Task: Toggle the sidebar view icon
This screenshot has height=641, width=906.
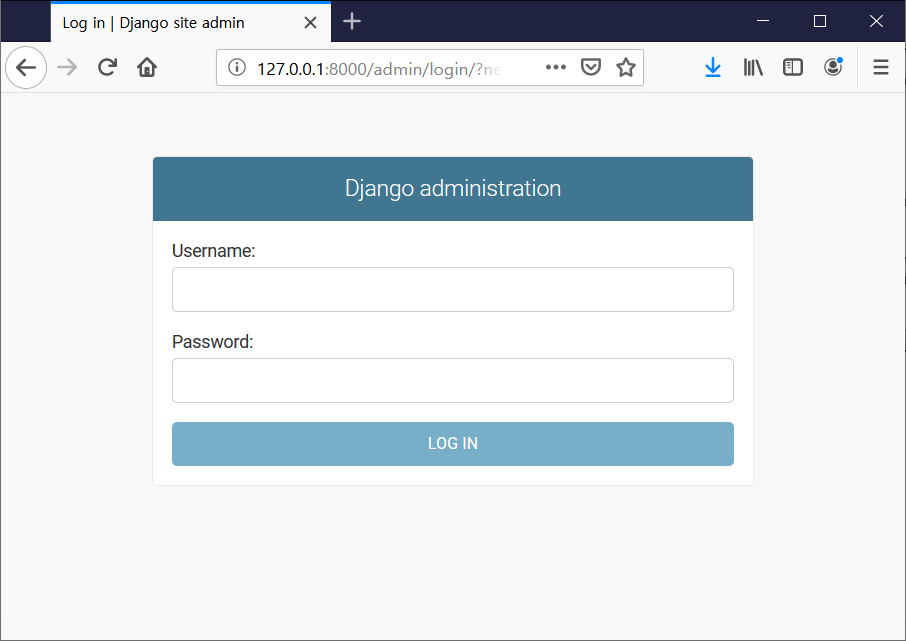Action: coord(793,68)
